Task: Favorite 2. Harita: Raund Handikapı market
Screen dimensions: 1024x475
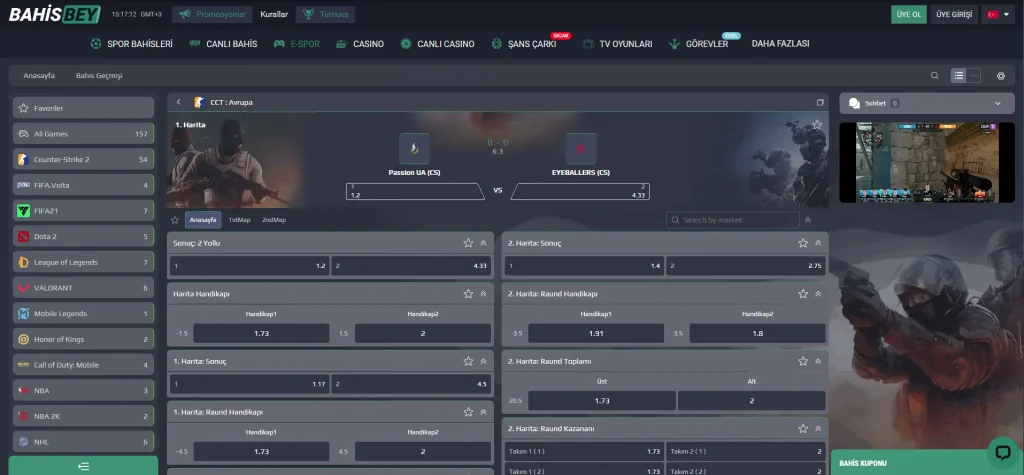Action: 803,294
